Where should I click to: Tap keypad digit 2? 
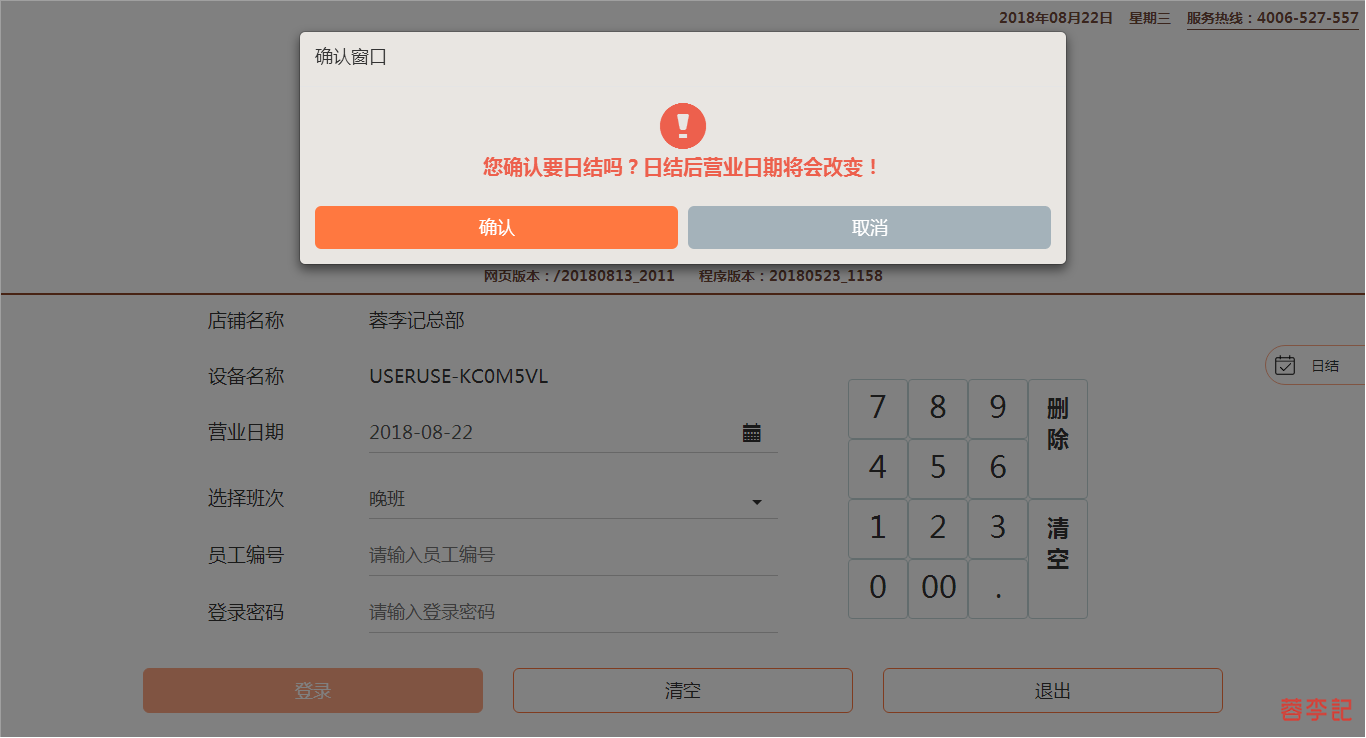pos(938,528)
